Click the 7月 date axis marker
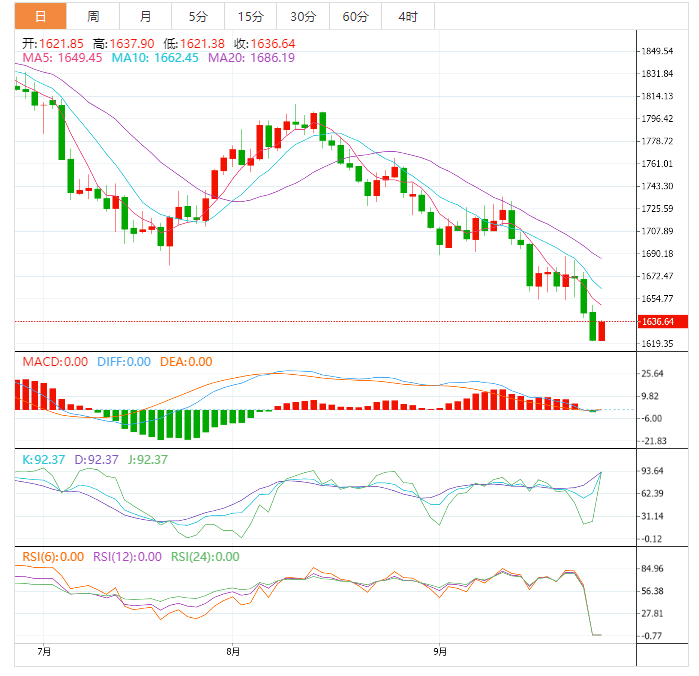 [x=44, y=652]
